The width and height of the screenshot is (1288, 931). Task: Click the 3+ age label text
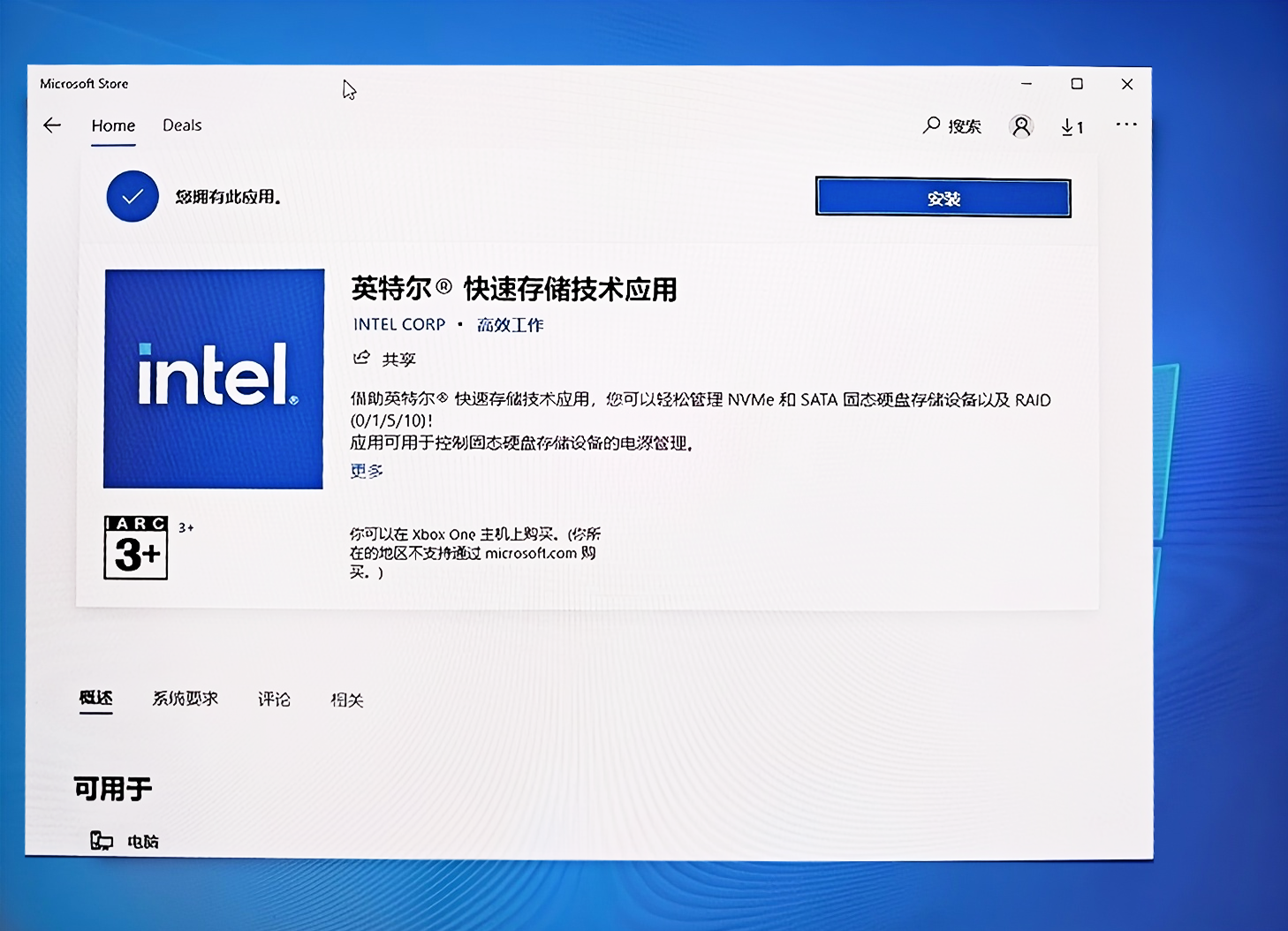coord(186,527)
